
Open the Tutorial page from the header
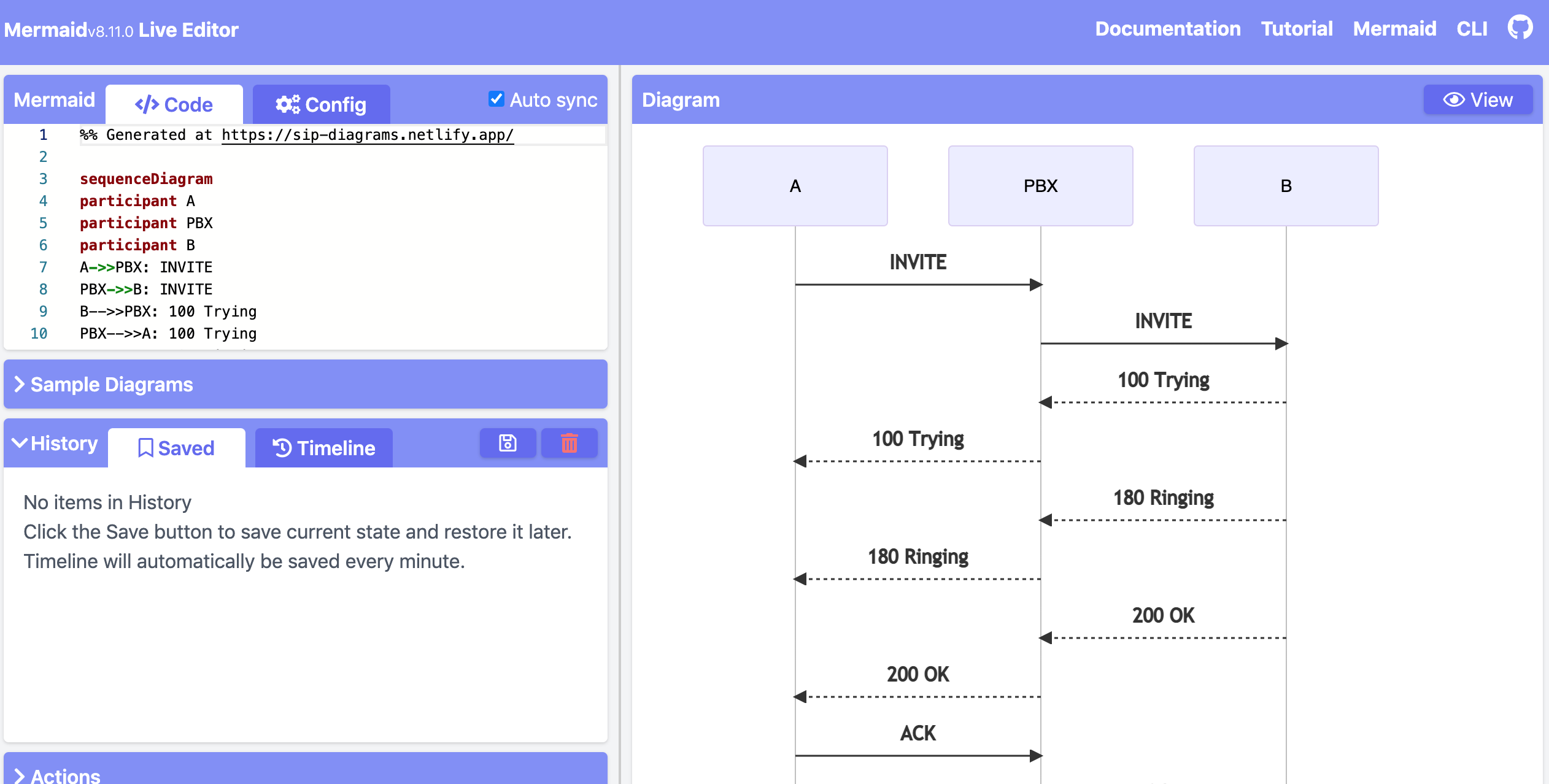click(x=1297, y=29)
